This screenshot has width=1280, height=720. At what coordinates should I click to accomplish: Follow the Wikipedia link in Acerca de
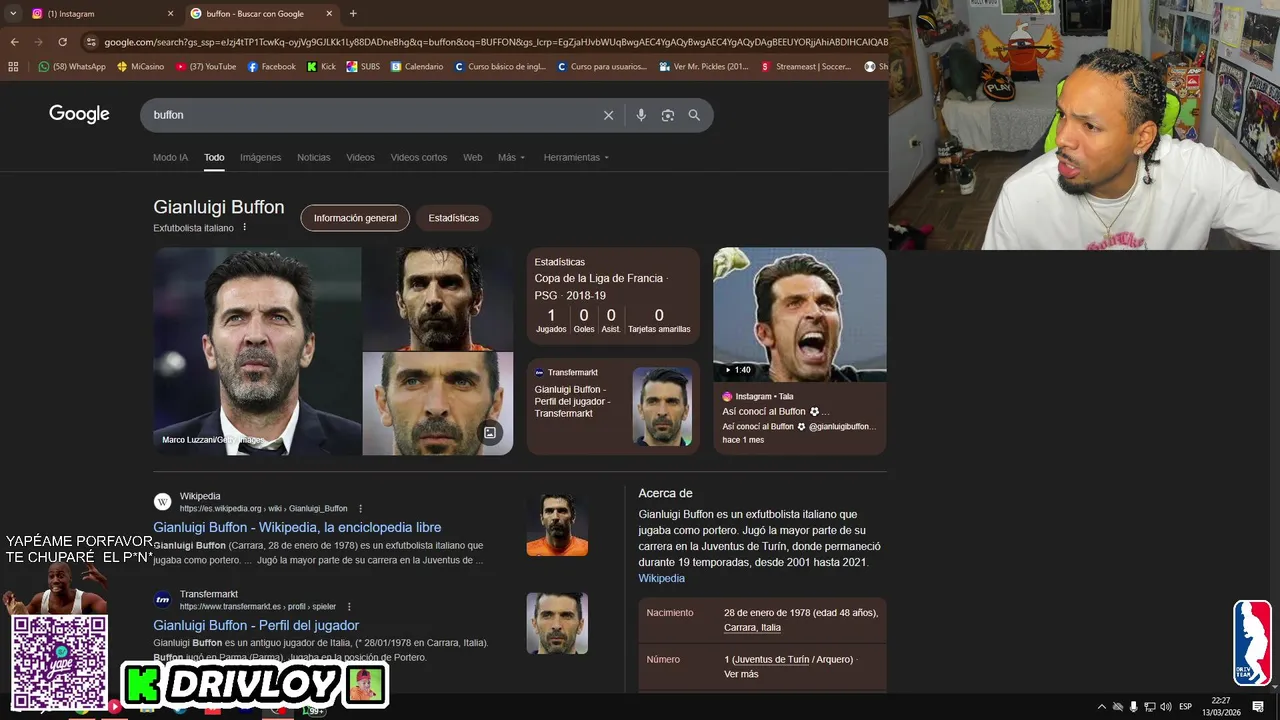click(662, 578)
